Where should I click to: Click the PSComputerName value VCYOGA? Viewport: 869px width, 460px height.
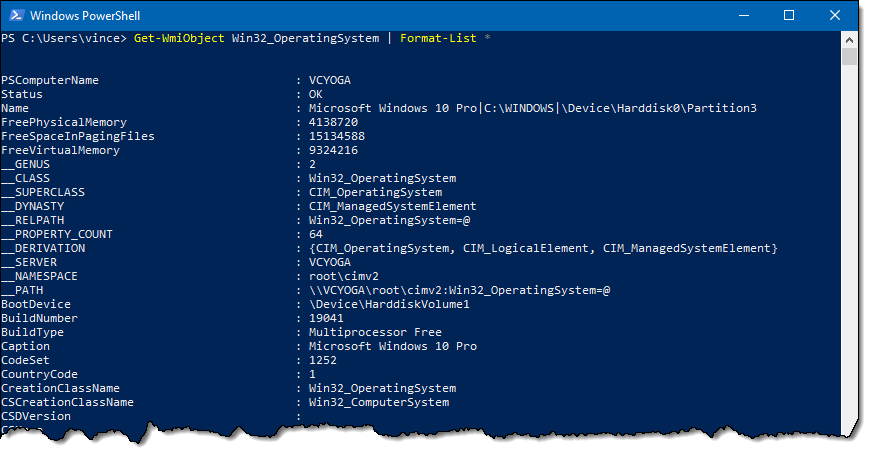330,80
